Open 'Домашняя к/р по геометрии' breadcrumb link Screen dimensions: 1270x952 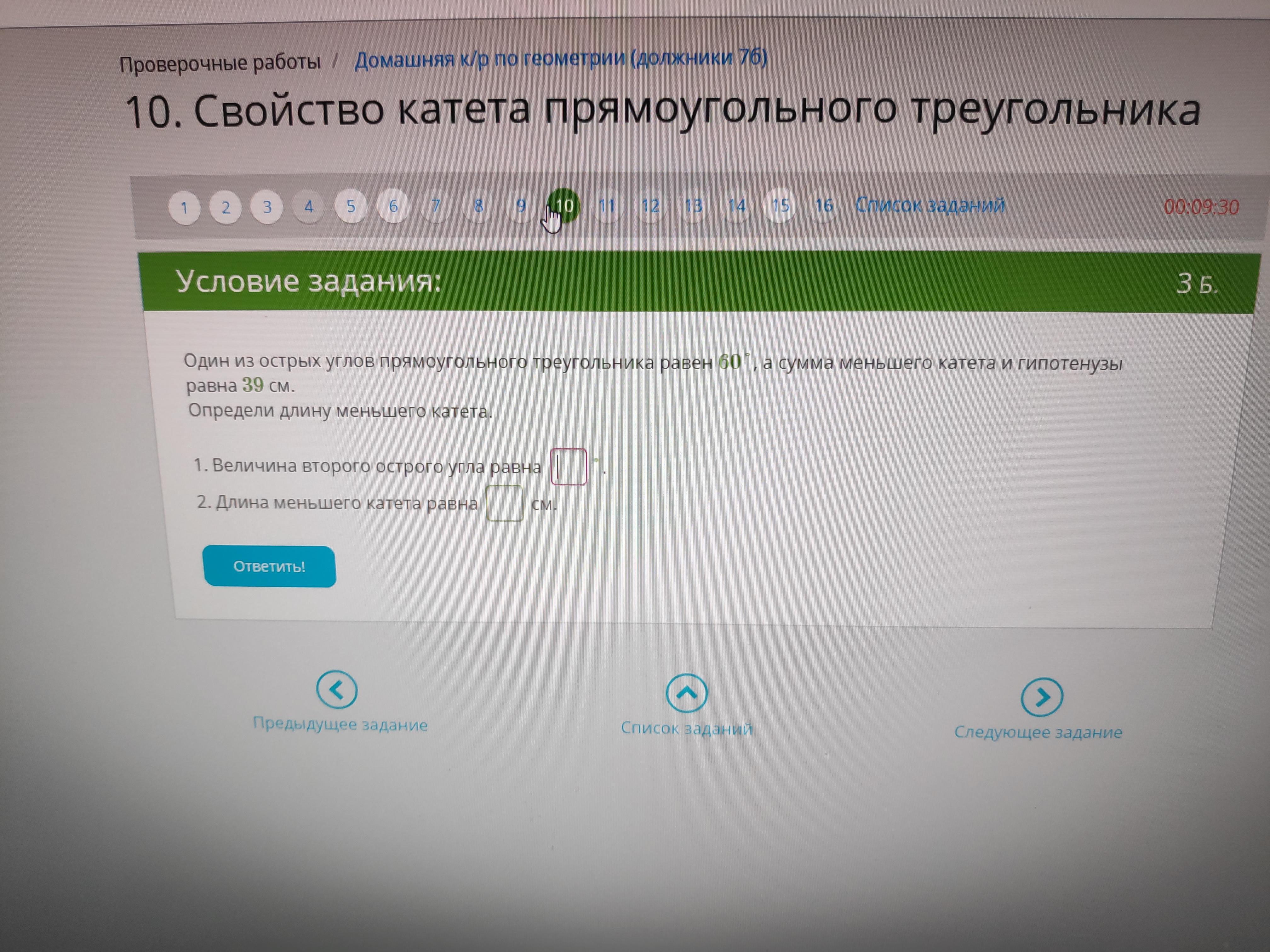[x=560, y=59]
